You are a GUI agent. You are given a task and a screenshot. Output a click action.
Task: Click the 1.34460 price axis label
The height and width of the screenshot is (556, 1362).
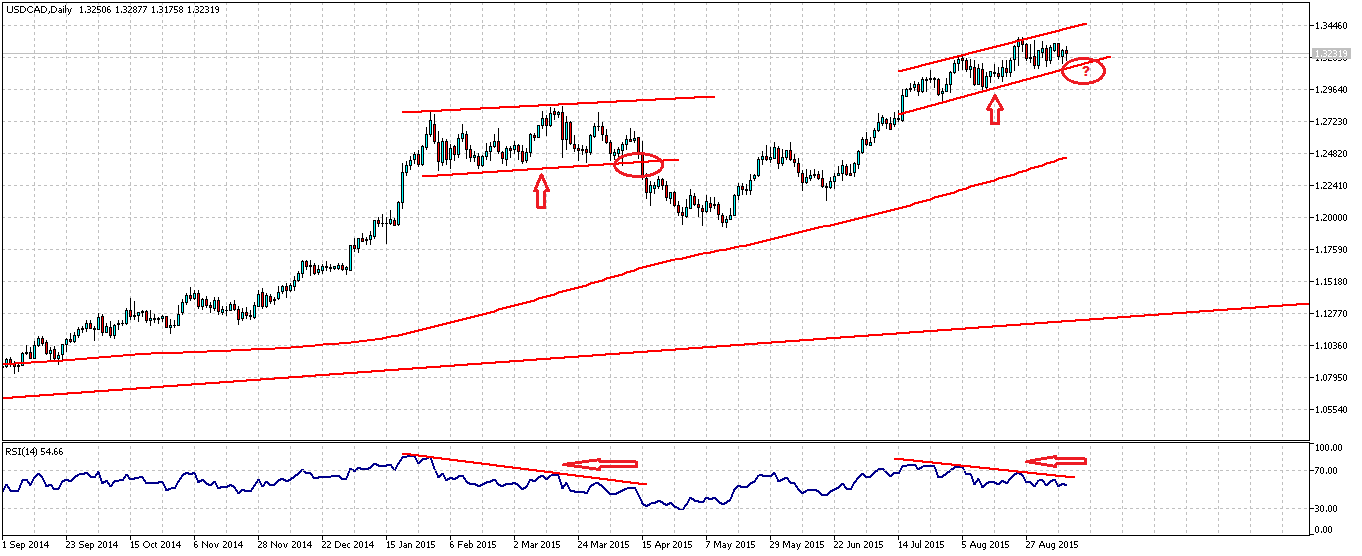coord(1332,26)
